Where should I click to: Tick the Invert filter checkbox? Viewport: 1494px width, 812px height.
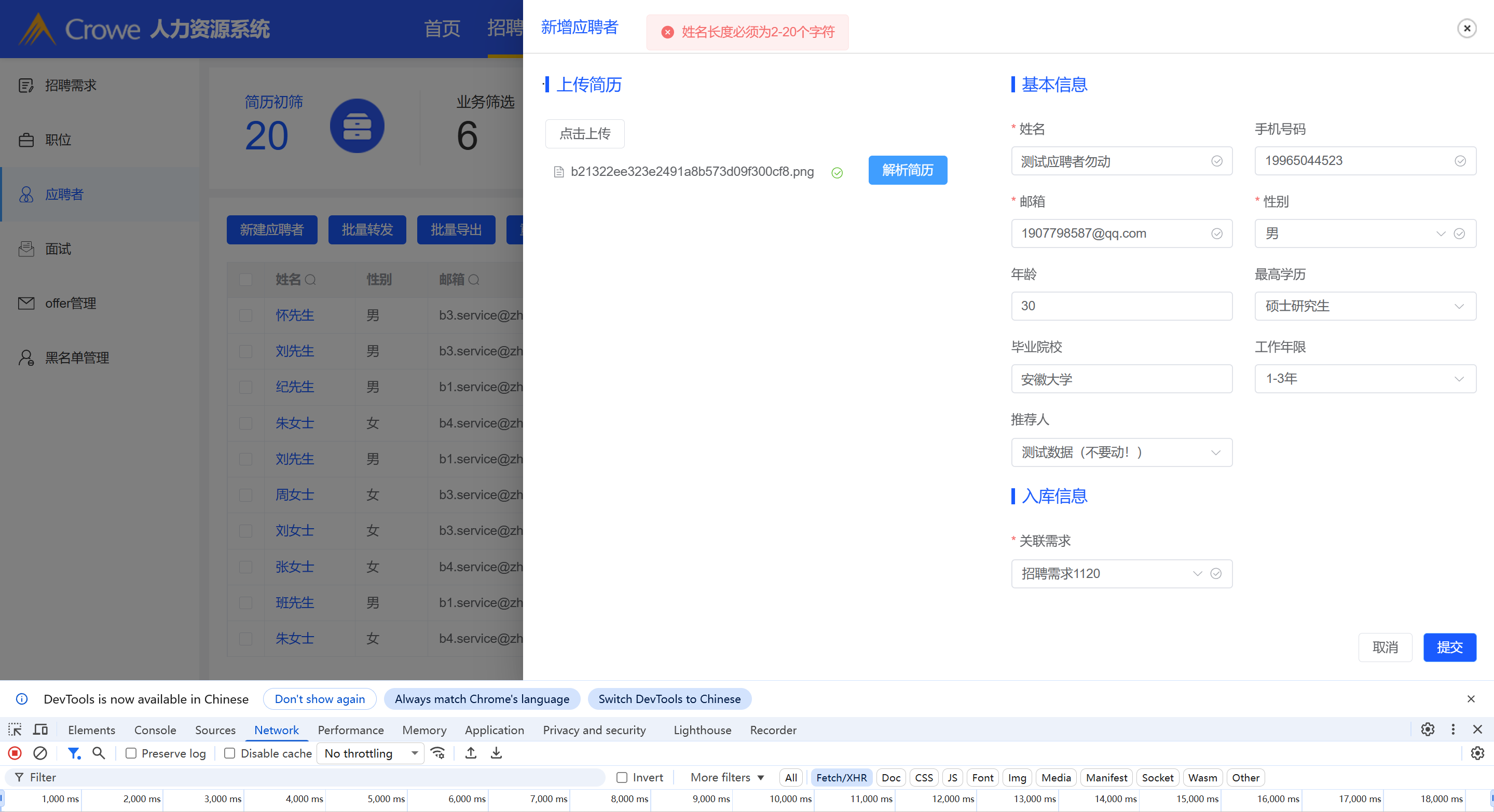point(622,777)
